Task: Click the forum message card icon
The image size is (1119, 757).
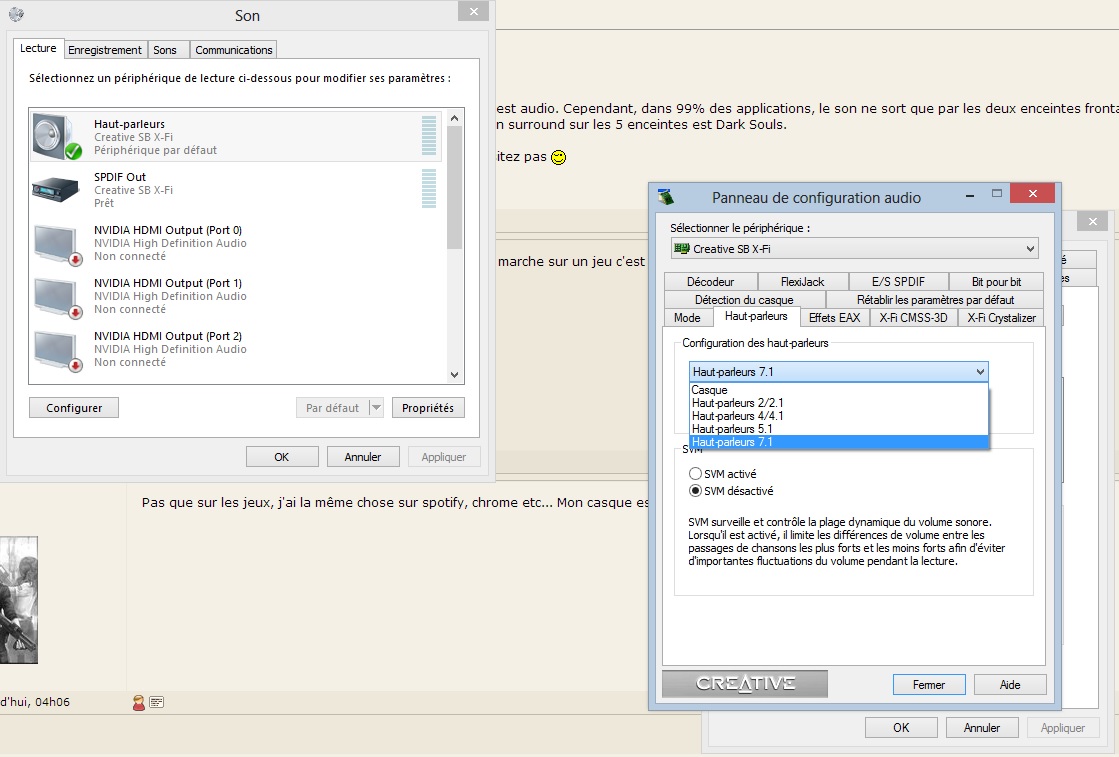Action: pos(157,702)
